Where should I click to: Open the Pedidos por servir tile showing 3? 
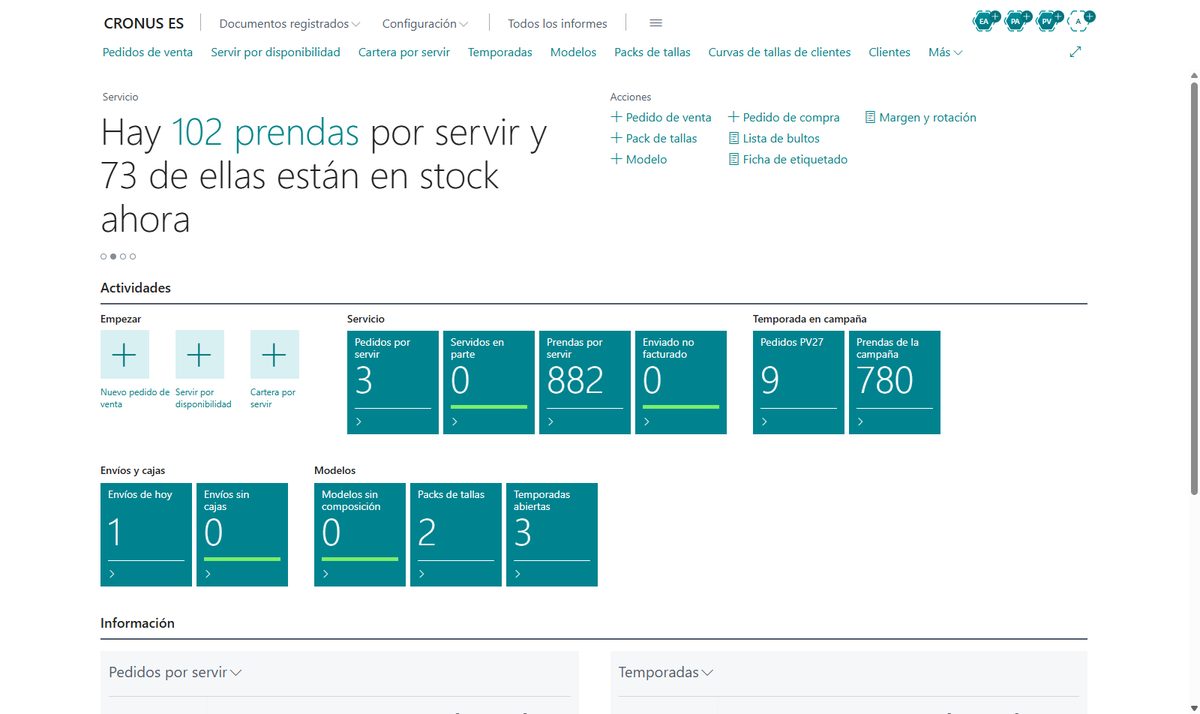(393, 382)
